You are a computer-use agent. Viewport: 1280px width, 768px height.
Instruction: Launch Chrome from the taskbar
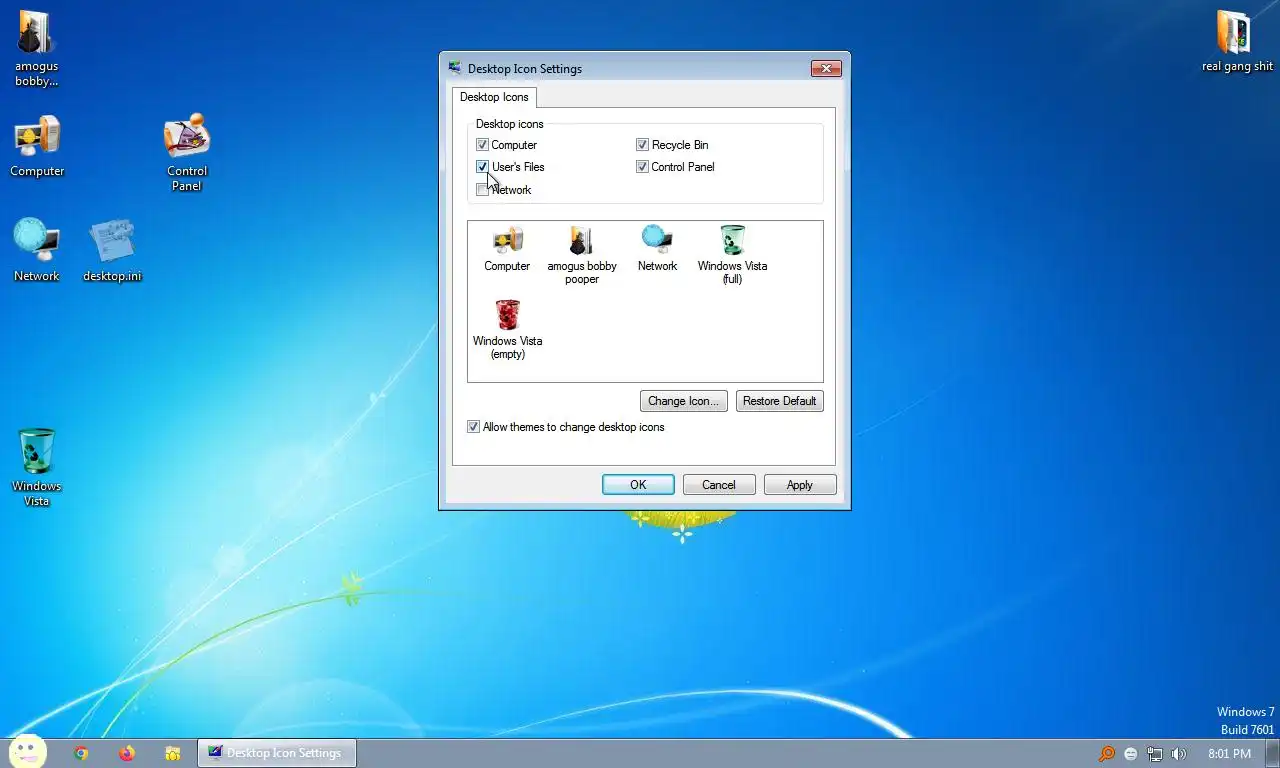[81, 753]
